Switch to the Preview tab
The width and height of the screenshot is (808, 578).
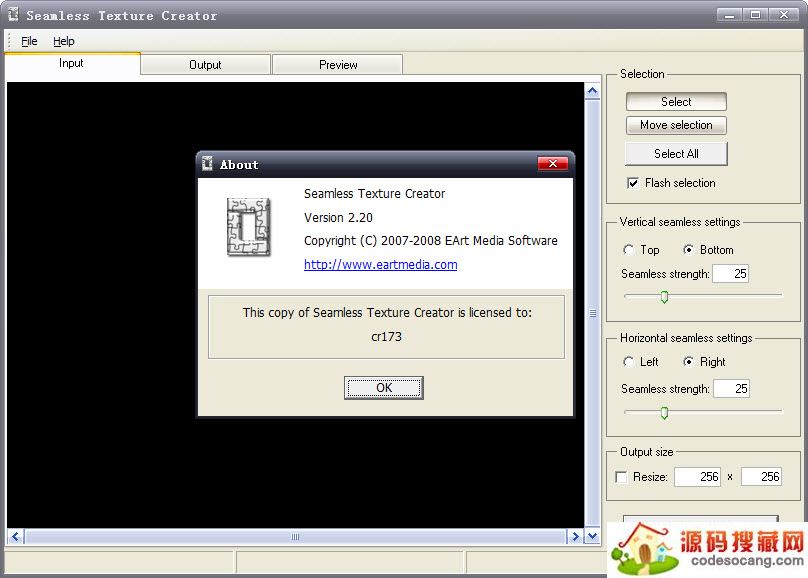click(338, 65)
